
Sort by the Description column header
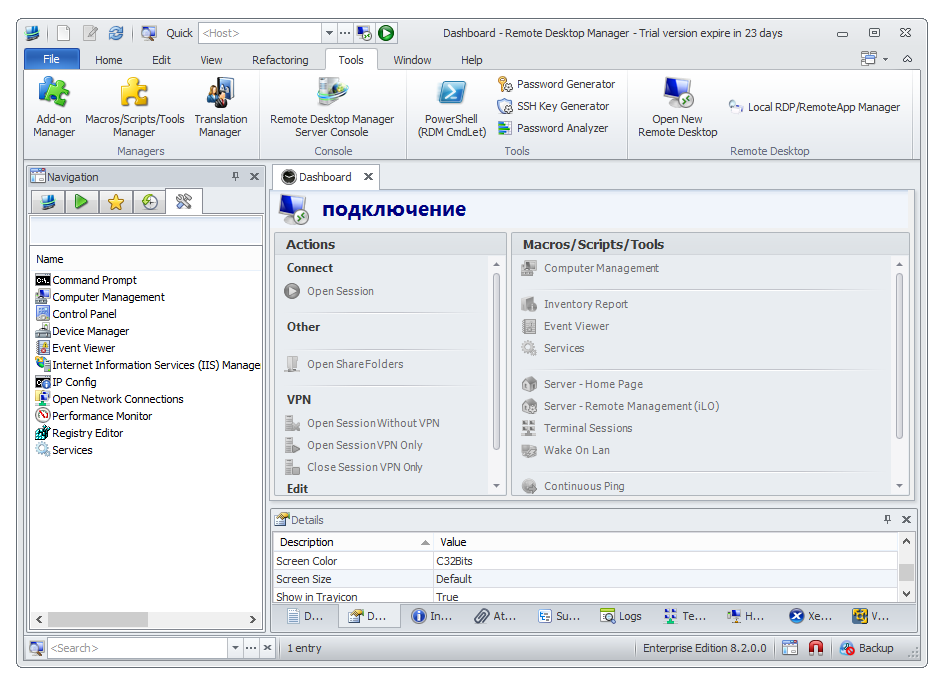click(353, 542)
